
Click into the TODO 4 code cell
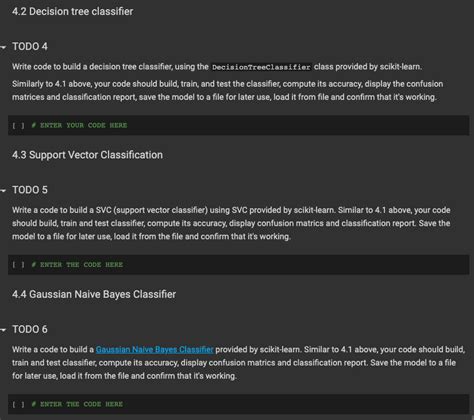[x=239, y=125]
